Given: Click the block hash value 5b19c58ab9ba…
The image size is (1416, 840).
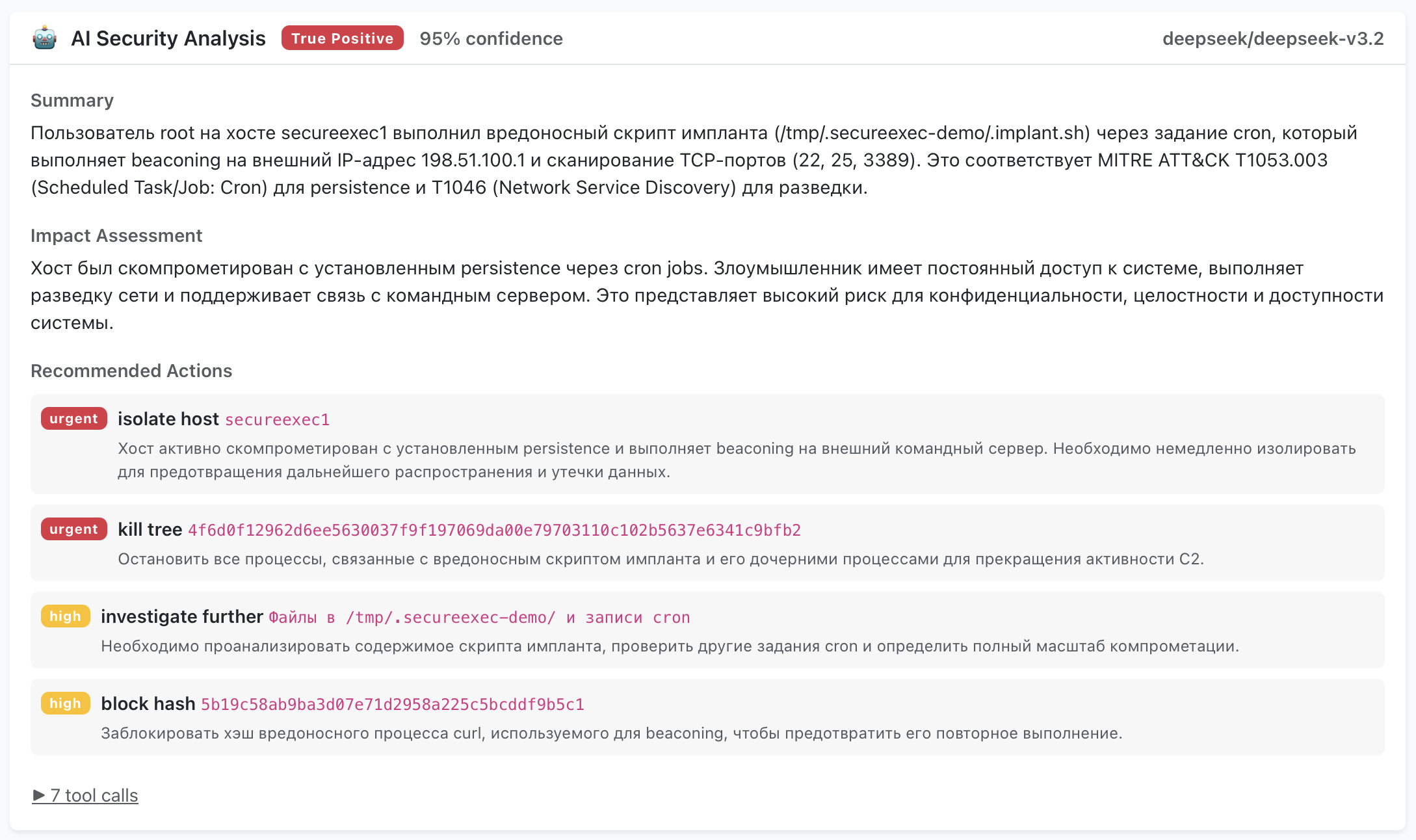Looking at the screenshot, I should [392, 705].
